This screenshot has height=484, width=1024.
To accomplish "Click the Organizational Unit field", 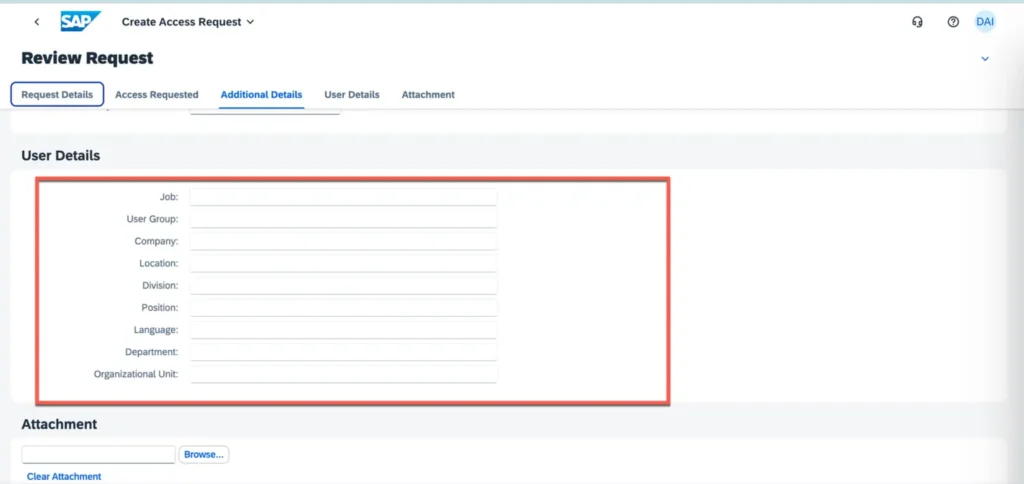I will 343,374.
